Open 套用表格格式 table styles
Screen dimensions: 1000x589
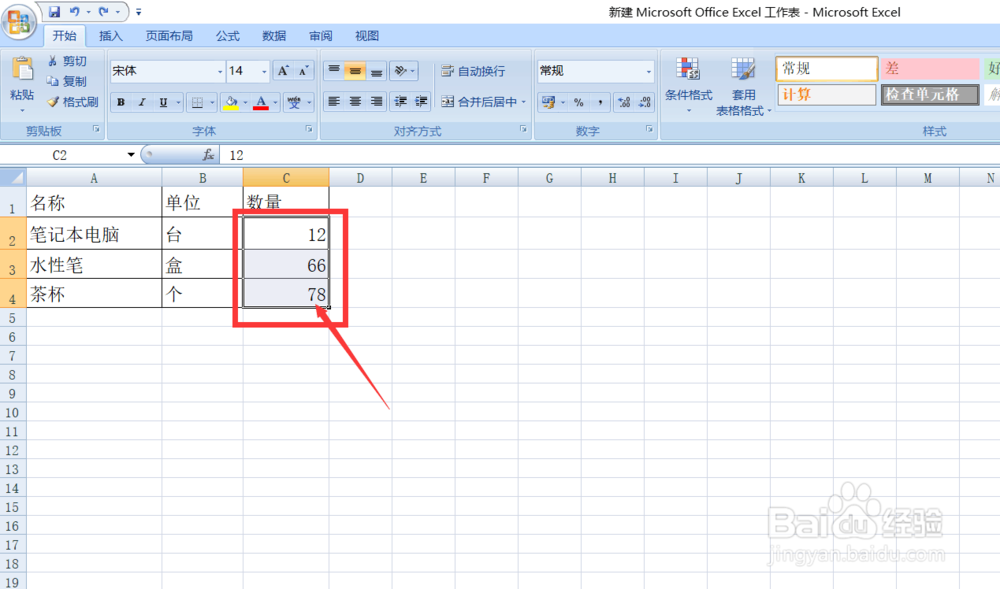tap(743, 86)
